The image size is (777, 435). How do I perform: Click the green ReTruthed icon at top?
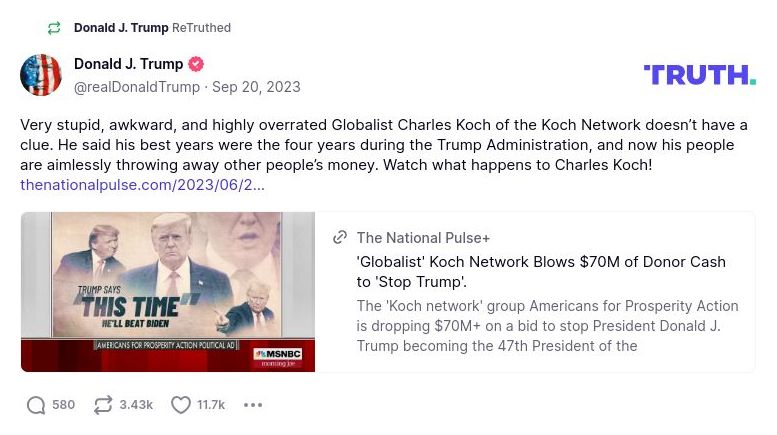pos(54,28)
